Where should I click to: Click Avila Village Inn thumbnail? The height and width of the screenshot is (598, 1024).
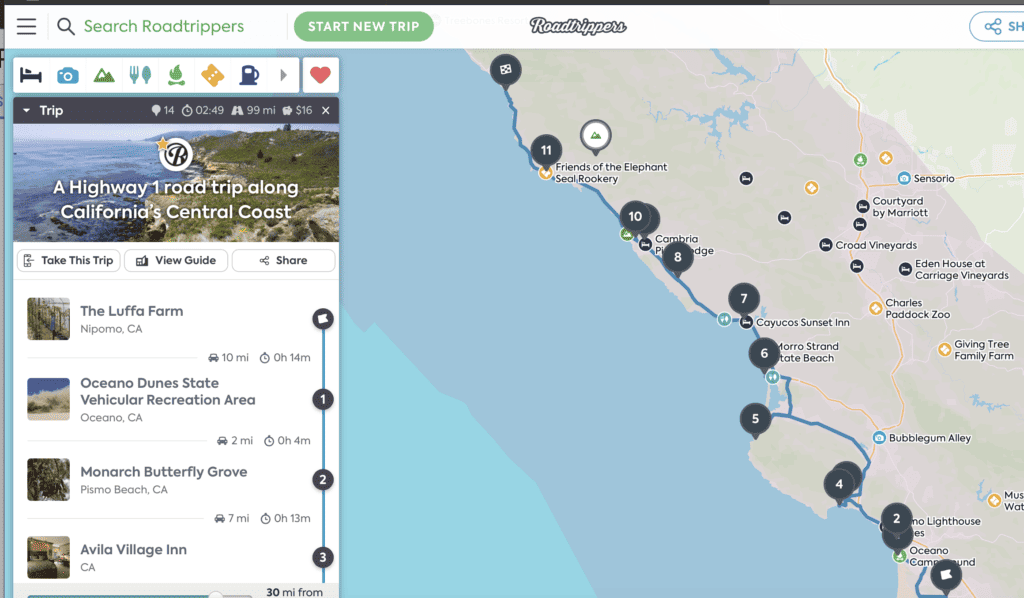click(x=48, y=557)
